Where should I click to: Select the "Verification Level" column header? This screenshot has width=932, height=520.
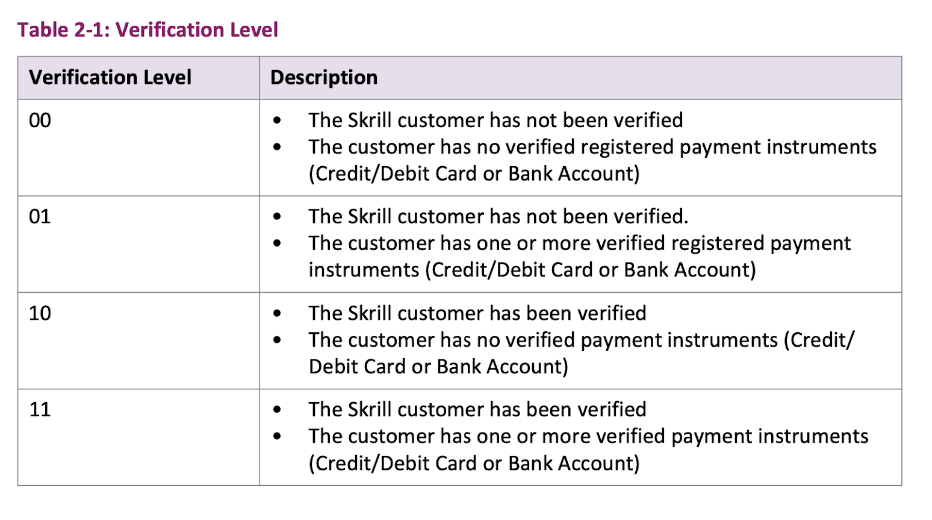pos(110,78)
